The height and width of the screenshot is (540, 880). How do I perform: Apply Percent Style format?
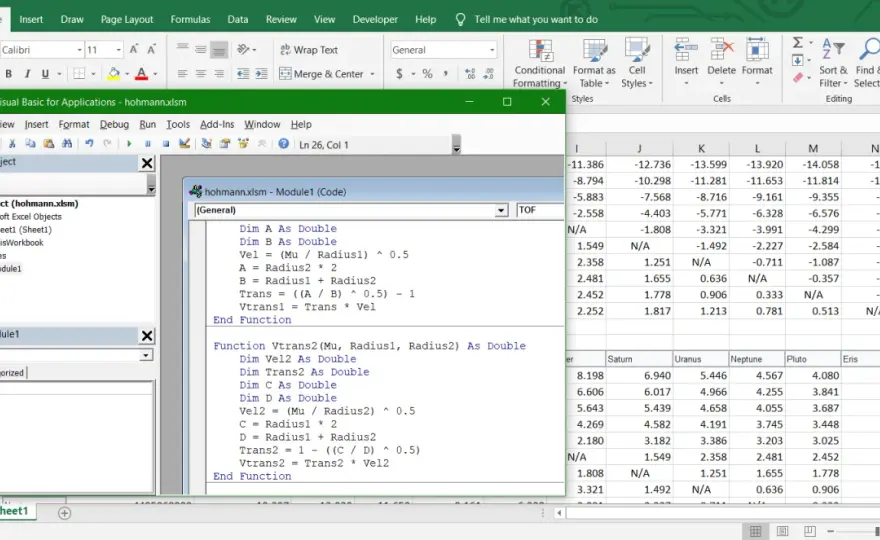pos(428,74)
